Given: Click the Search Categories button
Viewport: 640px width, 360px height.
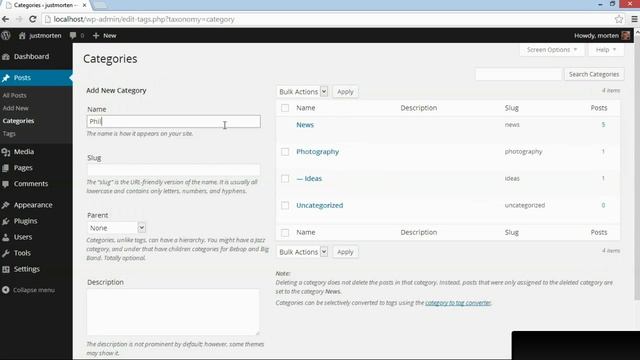Looking at the screenshot, I should tap(594, 74).
